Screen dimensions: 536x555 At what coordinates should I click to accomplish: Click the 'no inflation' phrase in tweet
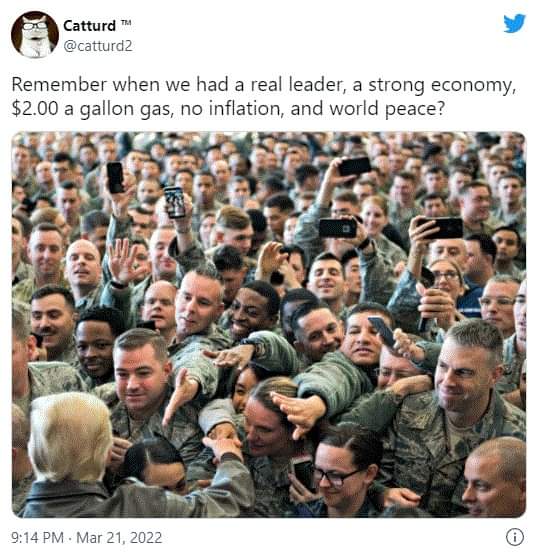coord(232,109)
